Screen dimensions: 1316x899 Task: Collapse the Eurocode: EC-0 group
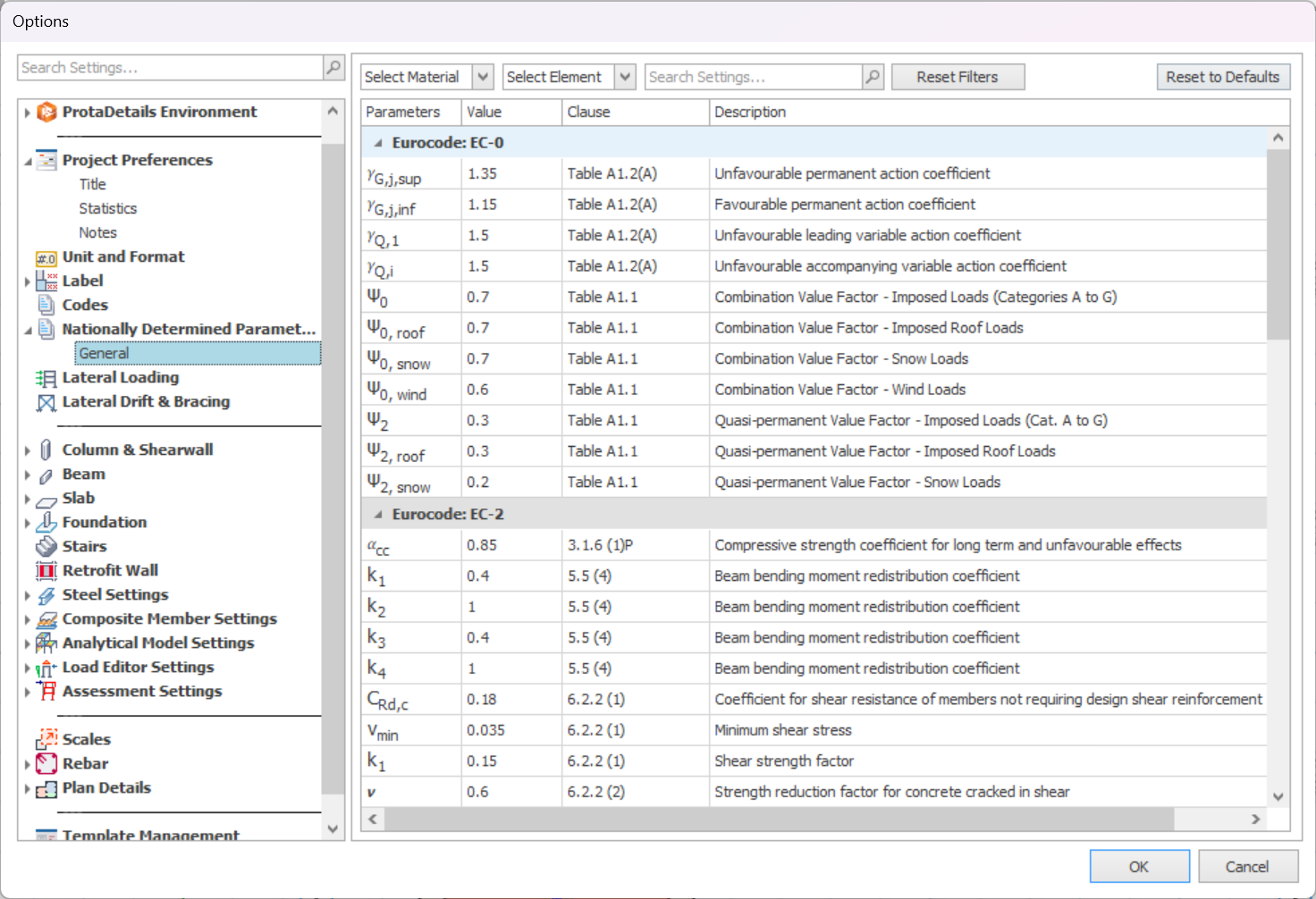[378, 143]
